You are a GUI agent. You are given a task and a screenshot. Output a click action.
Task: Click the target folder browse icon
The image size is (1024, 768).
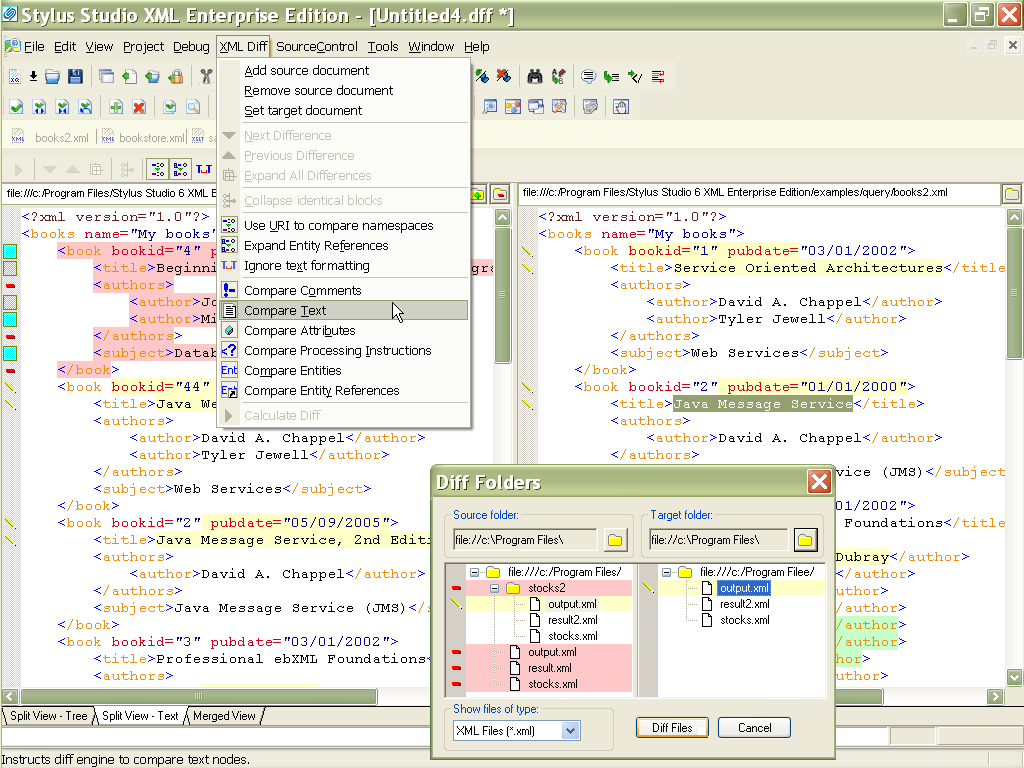pos(805,541)
